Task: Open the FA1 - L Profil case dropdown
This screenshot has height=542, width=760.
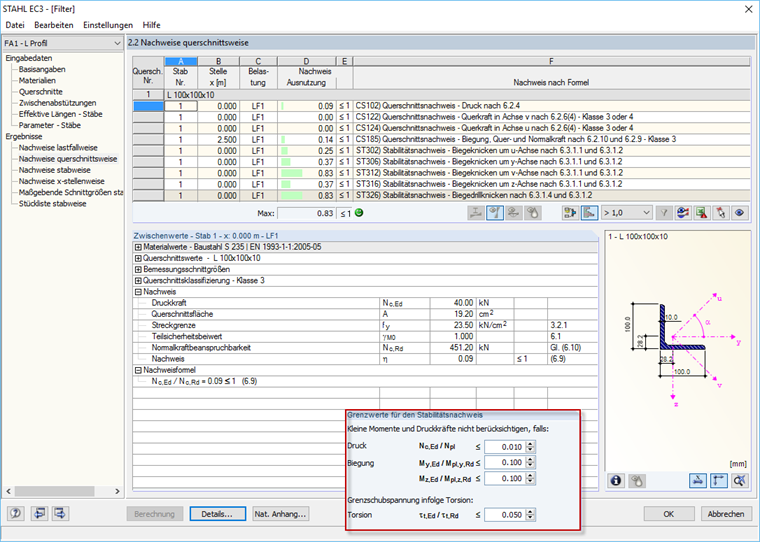Action: [63, 43]
